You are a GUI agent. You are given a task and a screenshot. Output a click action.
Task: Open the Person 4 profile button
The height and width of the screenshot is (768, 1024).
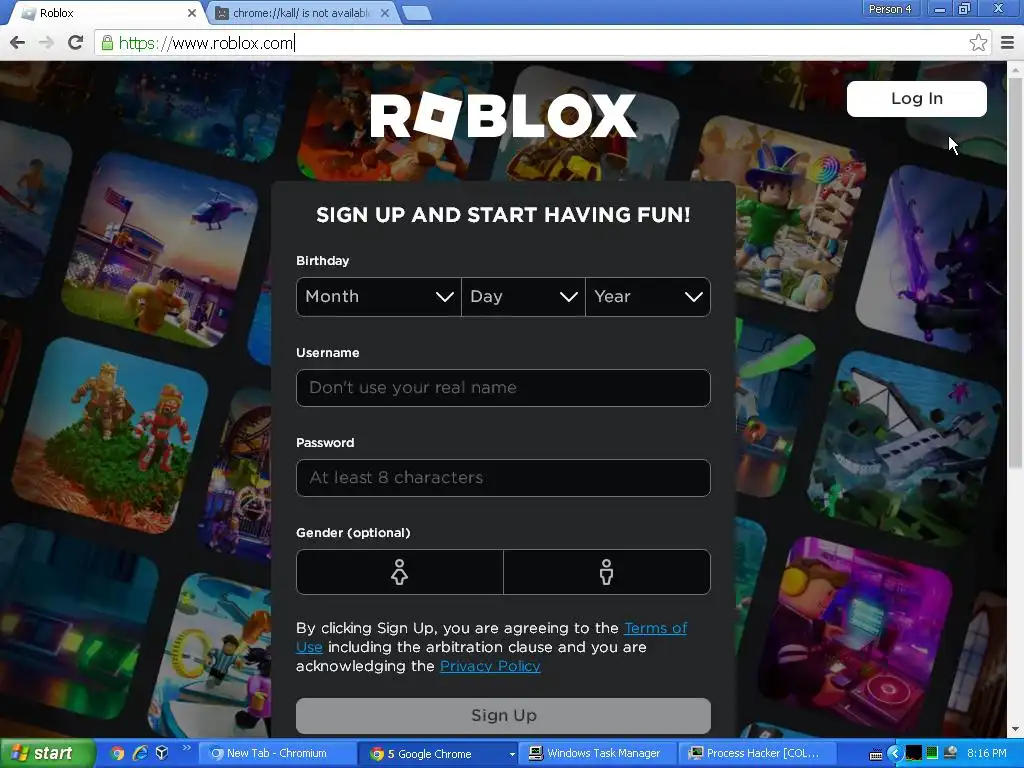tap(889, 9)
